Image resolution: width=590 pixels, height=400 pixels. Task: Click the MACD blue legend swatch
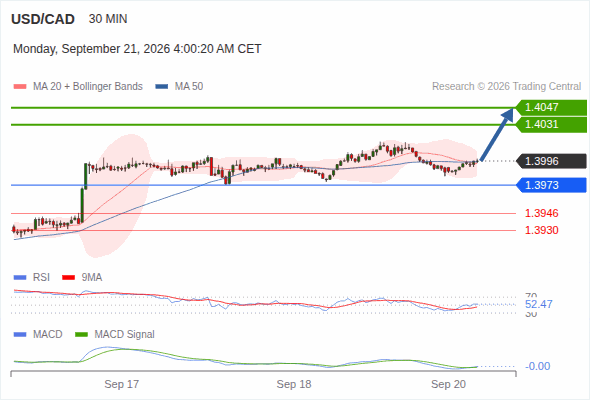tap(20, 335)
